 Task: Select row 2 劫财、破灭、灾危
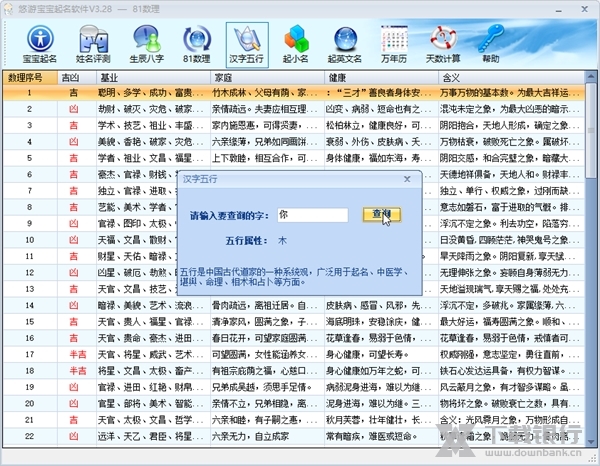[294, 109]
